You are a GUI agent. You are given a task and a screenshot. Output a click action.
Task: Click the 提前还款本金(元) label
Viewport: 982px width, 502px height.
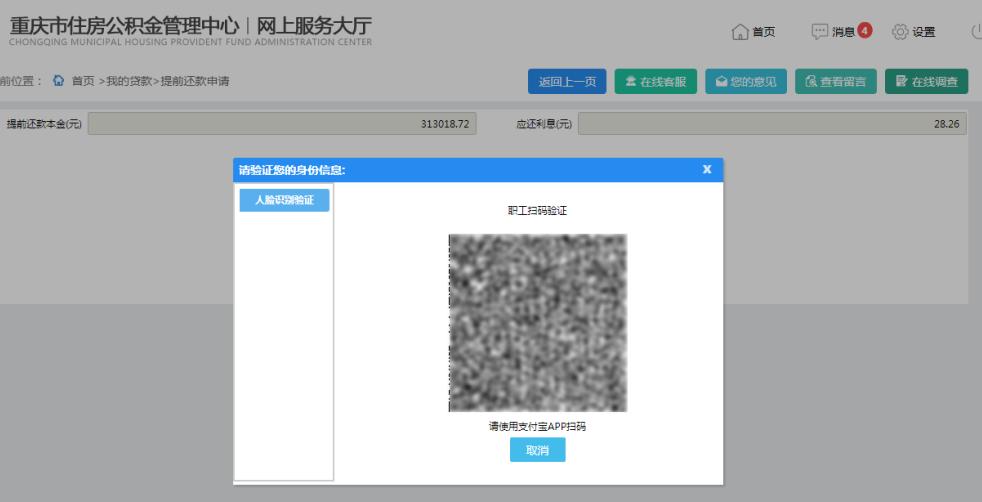44,124
